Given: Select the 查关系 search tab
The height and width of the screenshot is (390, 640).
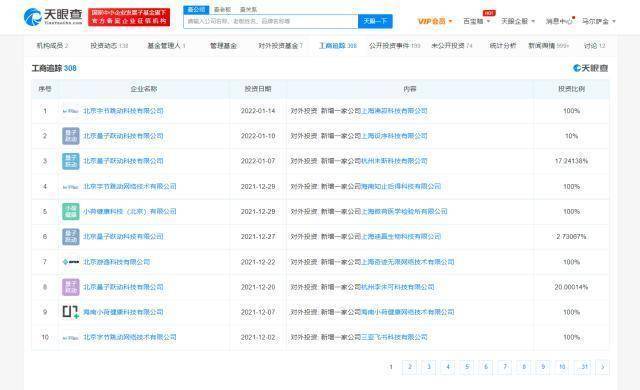Looking at the screenshot, I should [x=248, y=9].
